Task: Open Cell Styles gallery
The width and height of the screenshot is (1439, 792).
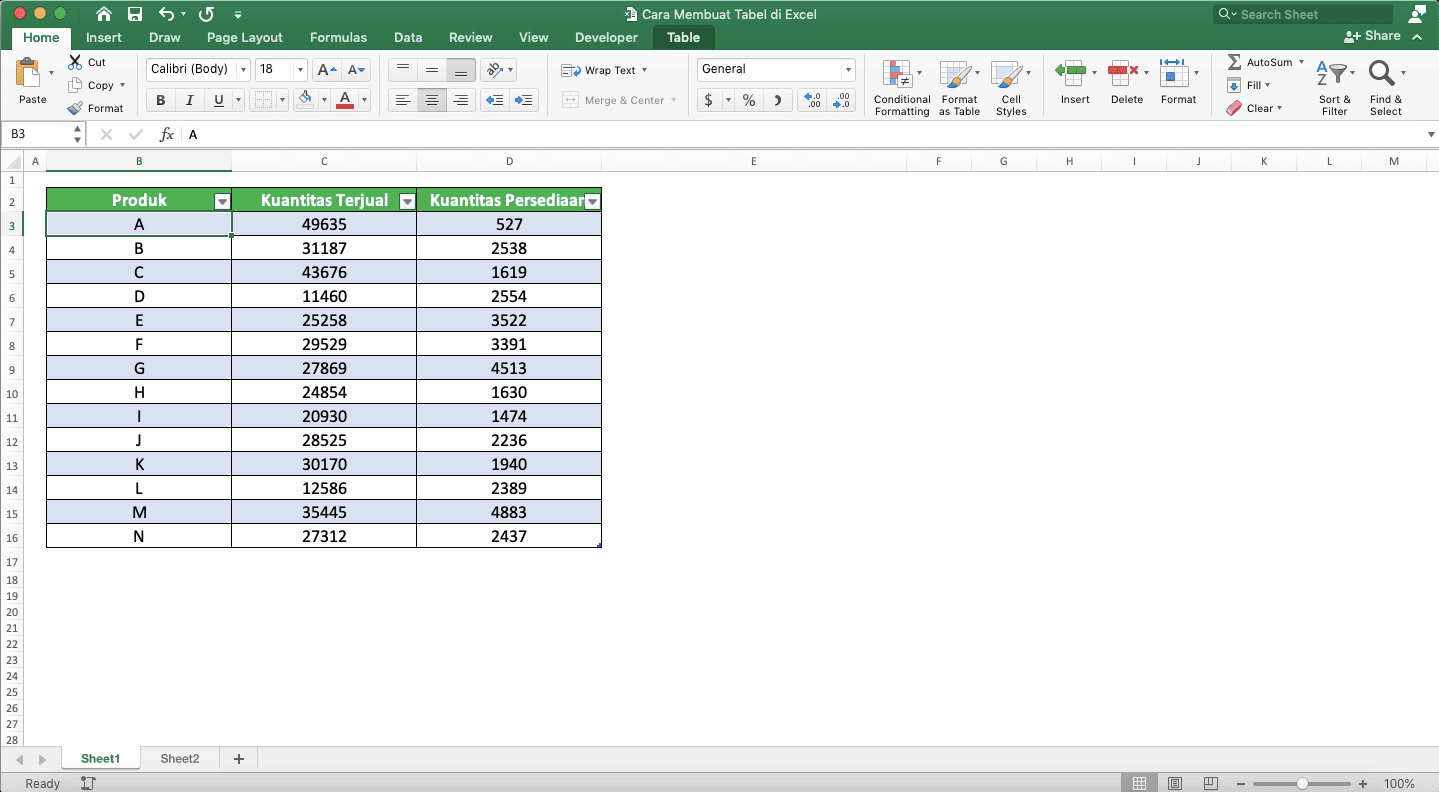Action: pos(1011,88)
